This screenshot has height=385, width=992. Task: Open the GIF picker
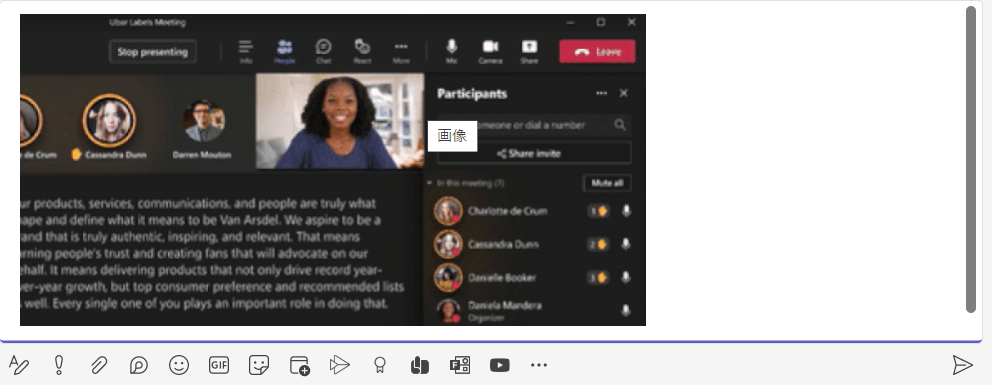click(x=219, y=365)
